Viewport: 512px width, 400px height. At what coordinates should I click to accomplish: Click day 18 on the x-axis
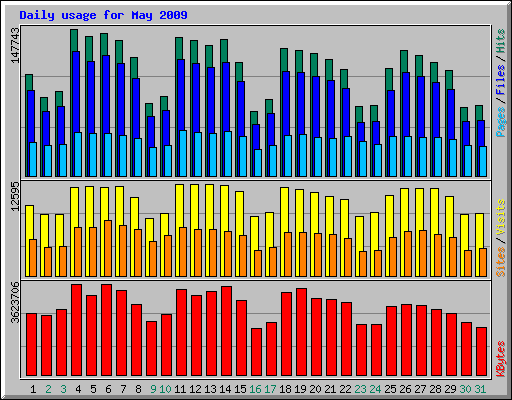coord(285,389)
